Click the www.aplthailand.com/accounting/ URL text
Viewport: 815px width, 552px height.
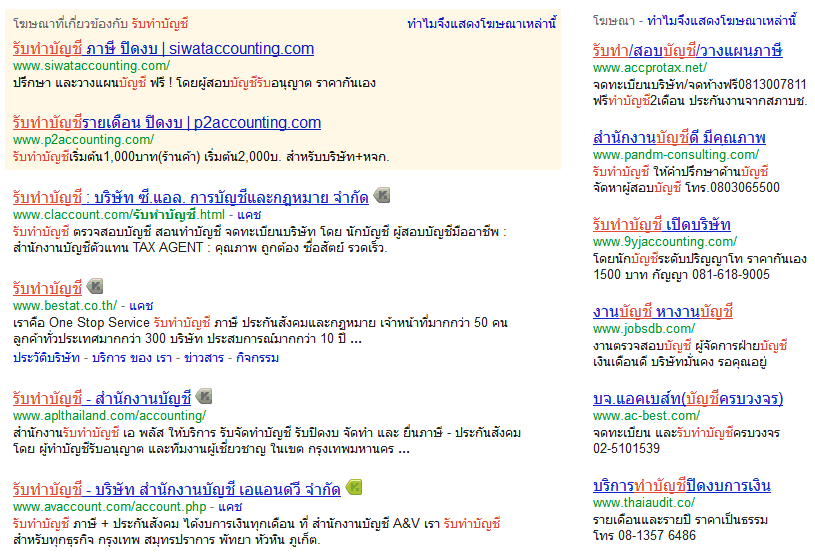click(x=110, y=416)
